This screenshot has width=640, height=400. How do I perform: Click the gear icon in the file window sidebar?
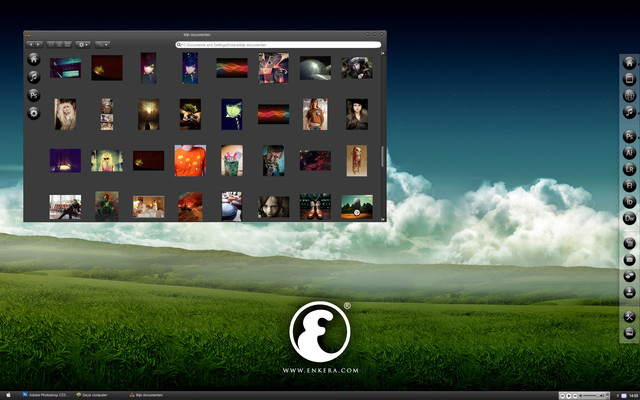pos(33,113)
